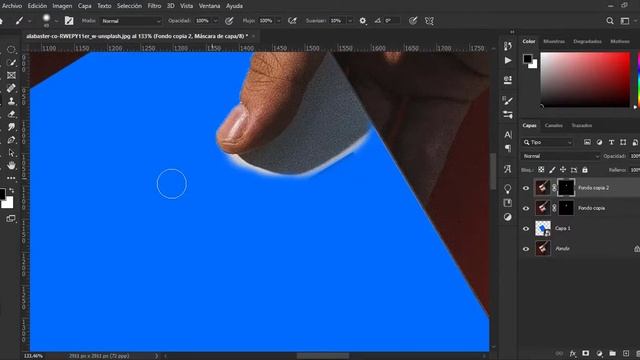Open the three-dots Edit Toolbar button
The width and height of the screenshot is (640, 360).
pos(11,178)
